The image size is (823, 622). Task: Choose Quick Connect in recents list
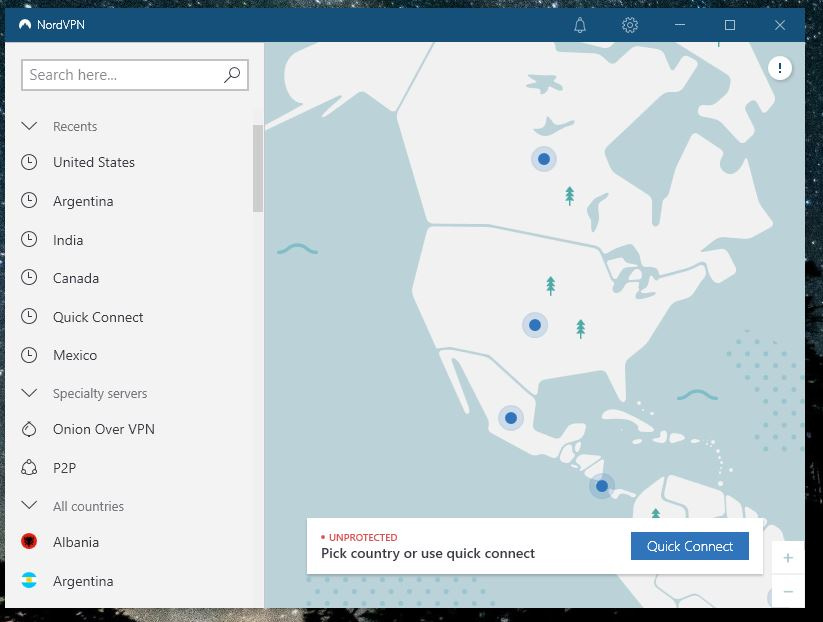98,317
